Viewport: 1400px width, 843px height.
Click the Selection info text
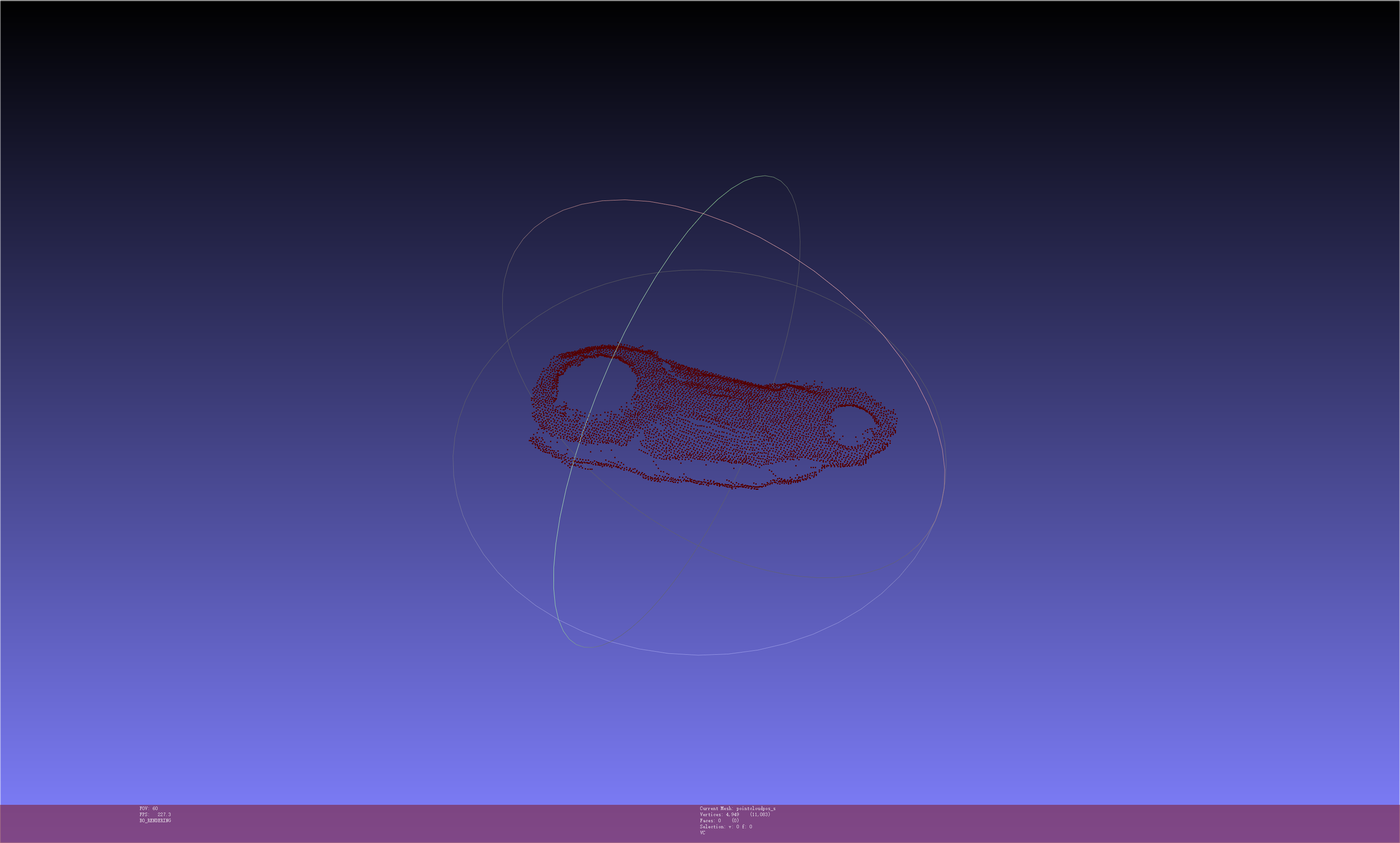click(x=725, y=827)
